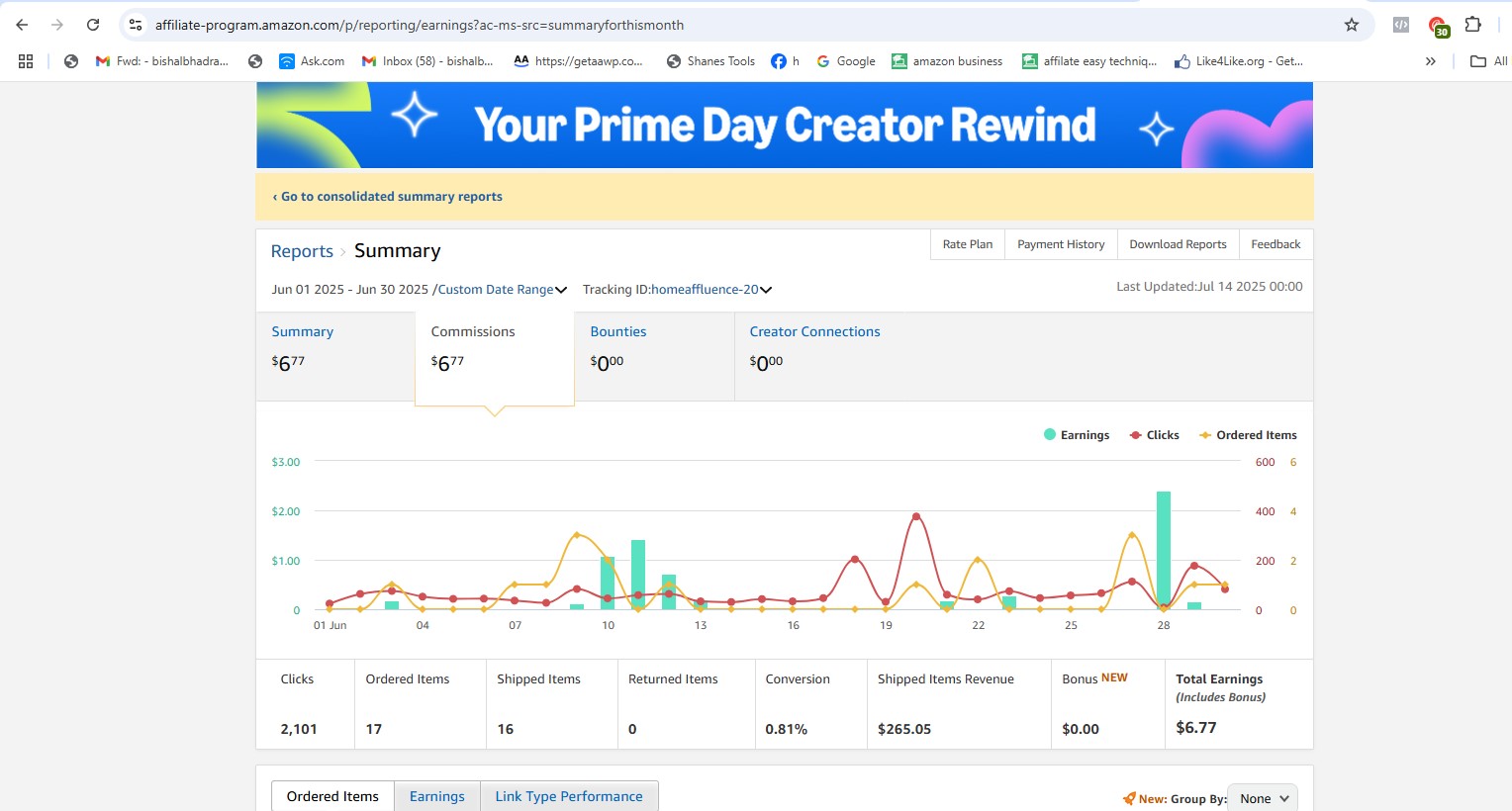
Task: Click the browser forward arrow
Action: (57, 25)
